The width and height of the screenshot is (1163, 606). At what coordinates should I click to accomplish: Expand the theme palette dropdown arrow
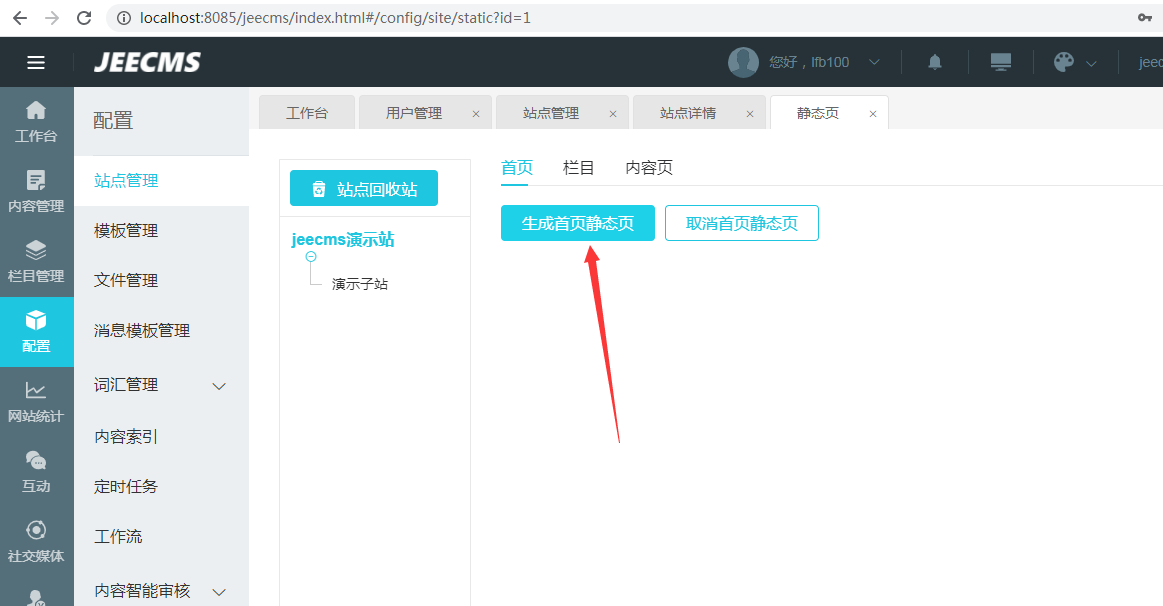pyautogui.click(x=1091, y=64)
